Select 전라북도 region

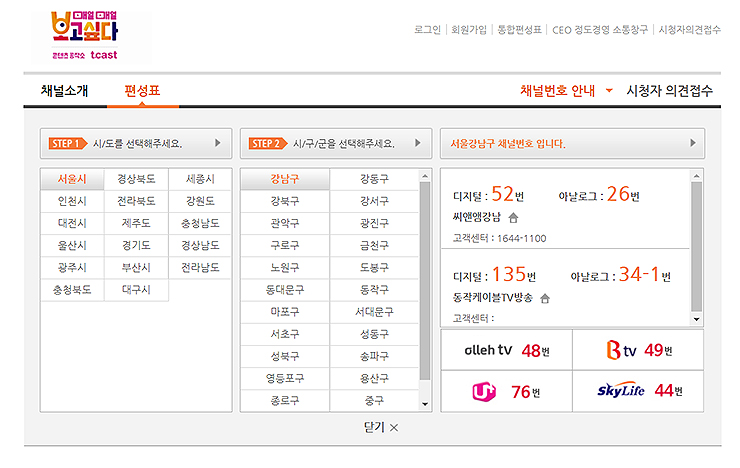pos(136,201)
